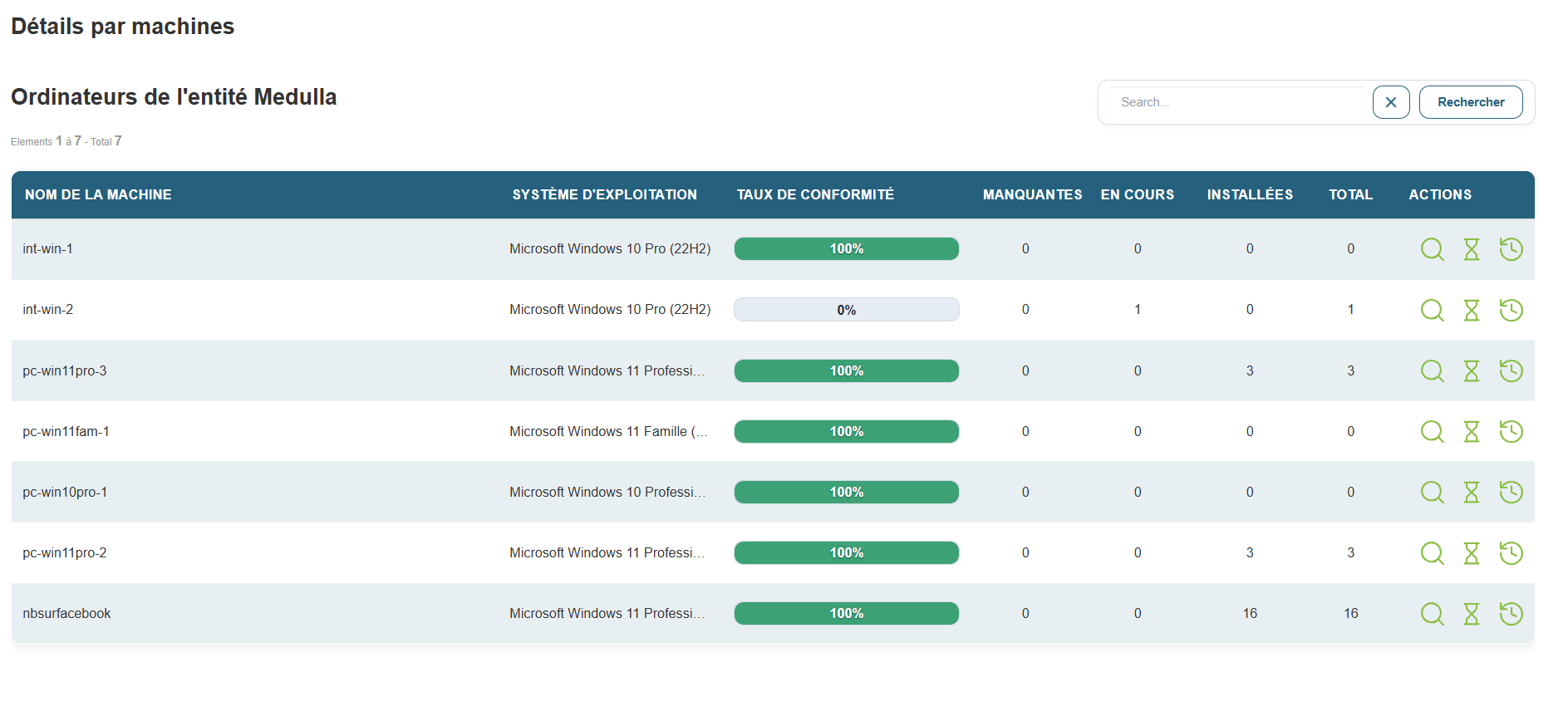Open history clock icon for int-win-1
Screen dimensions: 1568x721
click(x=1511, y=249)
